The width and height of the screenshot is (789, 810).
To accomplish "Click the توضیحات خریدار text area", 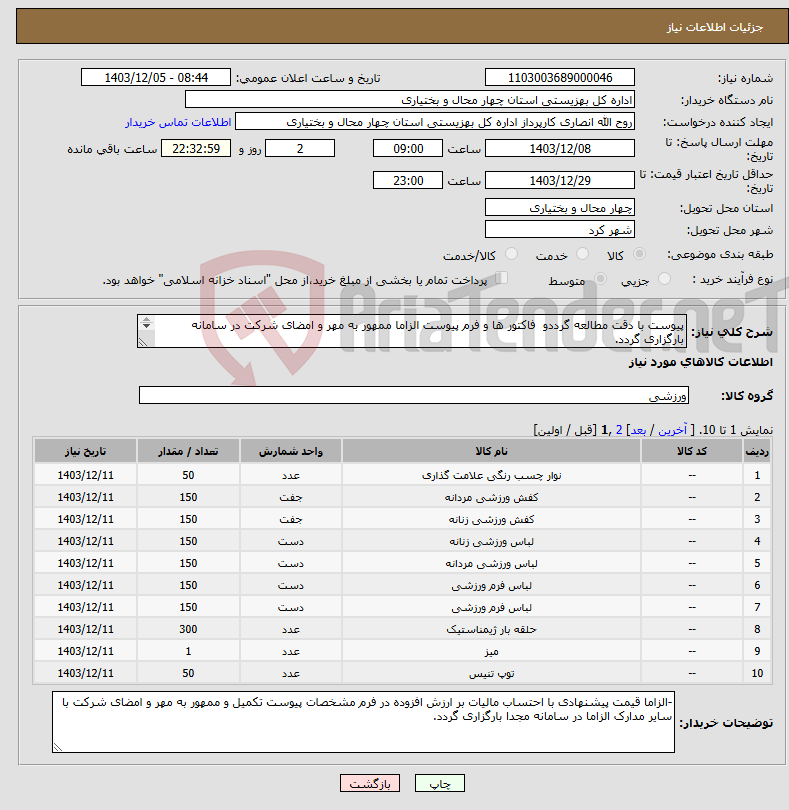I will pyautogui.click(x=363, y=722).
